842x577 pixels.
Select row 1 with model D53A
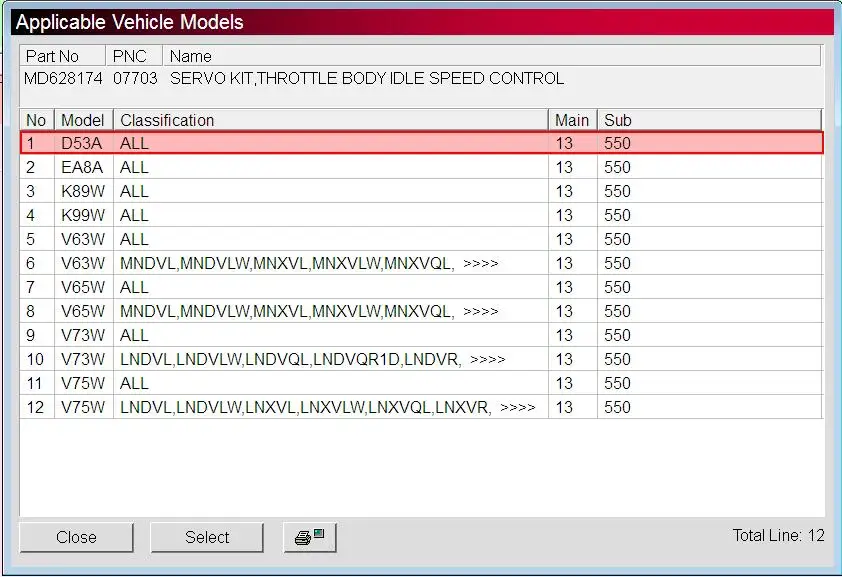click(x=422, y=143)
